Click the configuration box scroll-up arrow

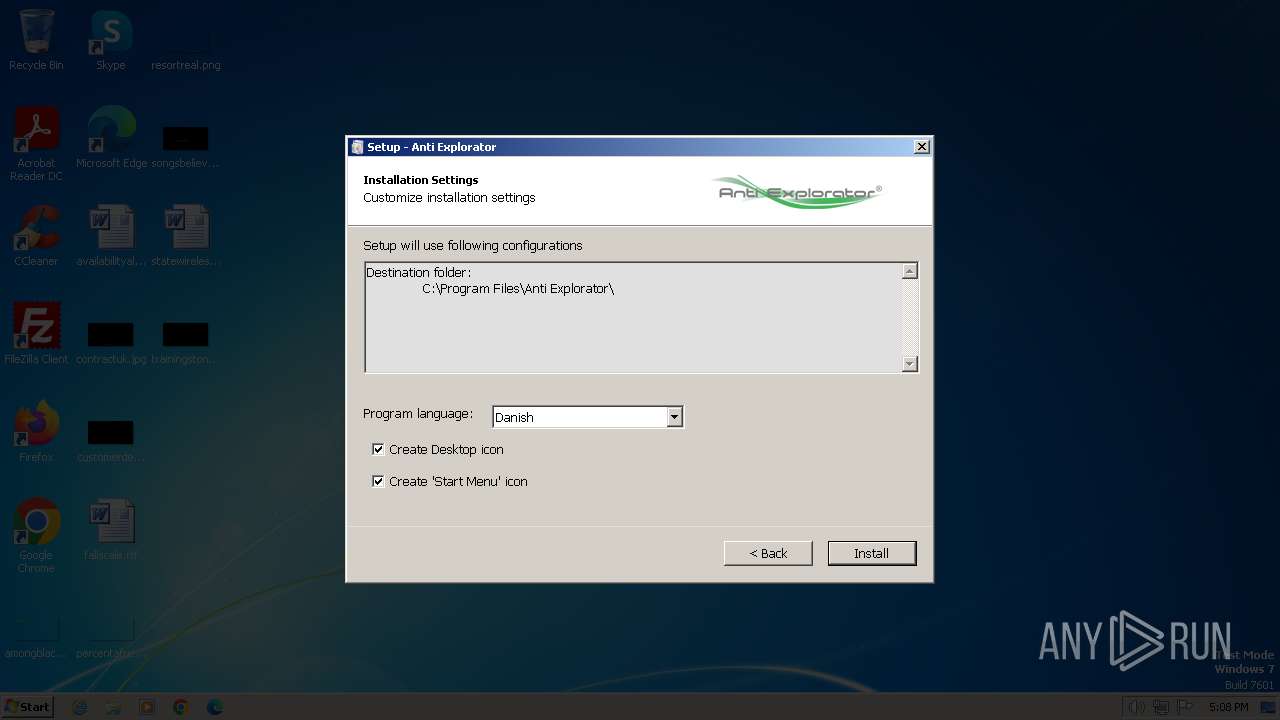[910, 271]
